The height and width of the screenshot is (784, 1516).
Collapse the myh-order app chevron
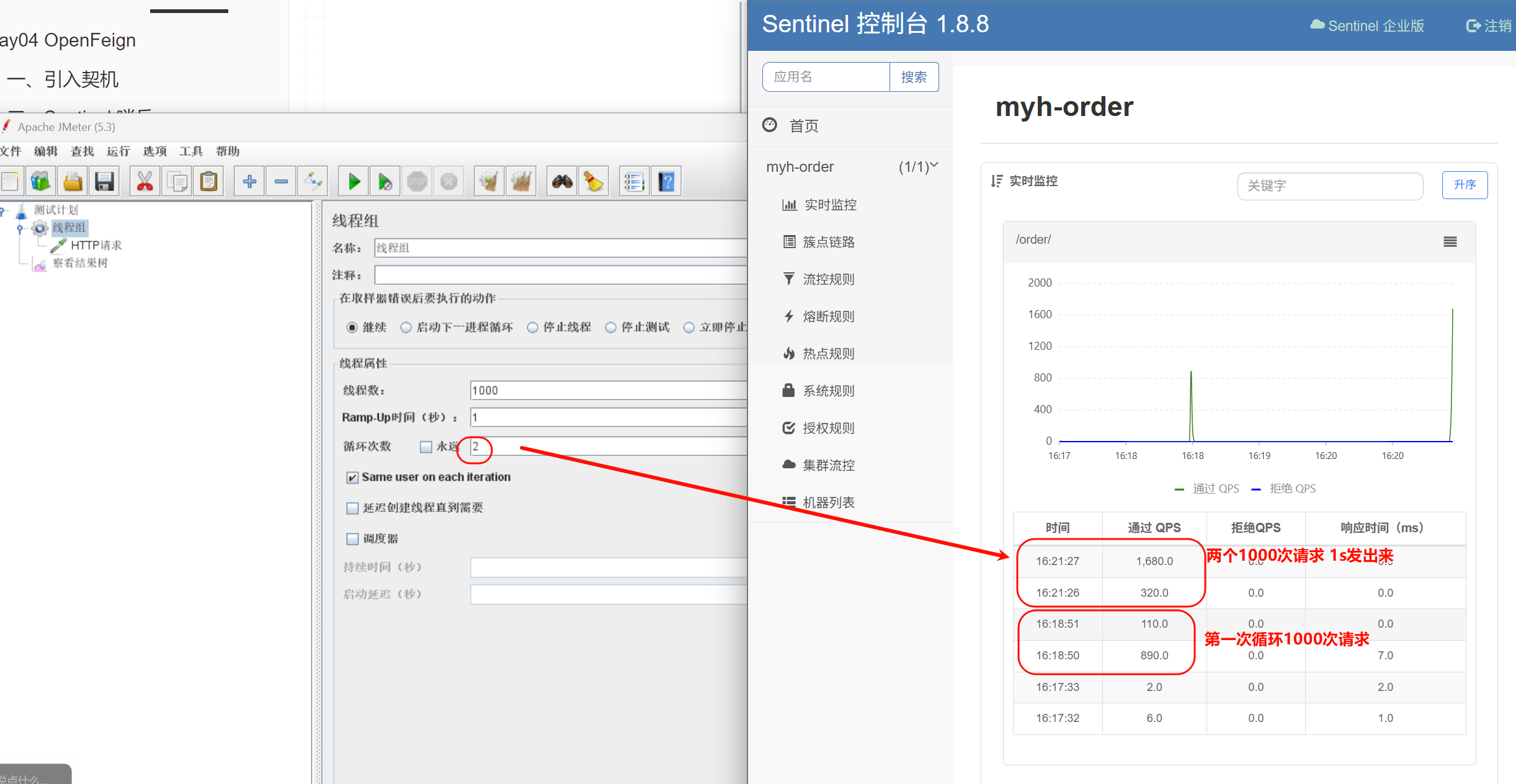coord(934,166)
